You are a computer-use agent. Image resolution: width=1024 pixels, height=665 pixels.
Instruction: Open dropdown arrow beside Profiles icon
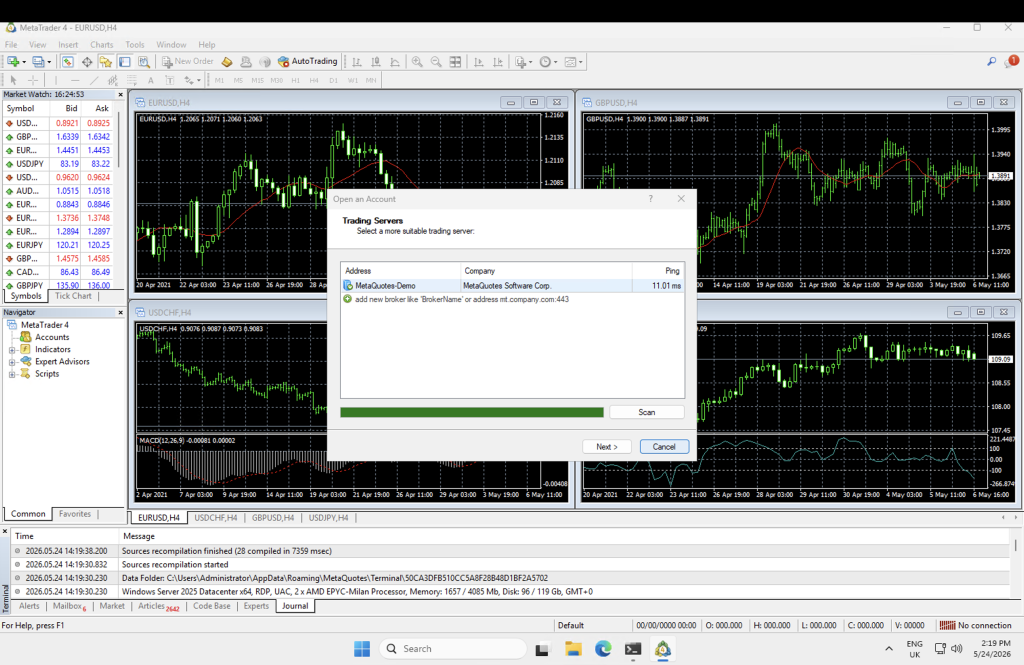click(x=49, y=62)
